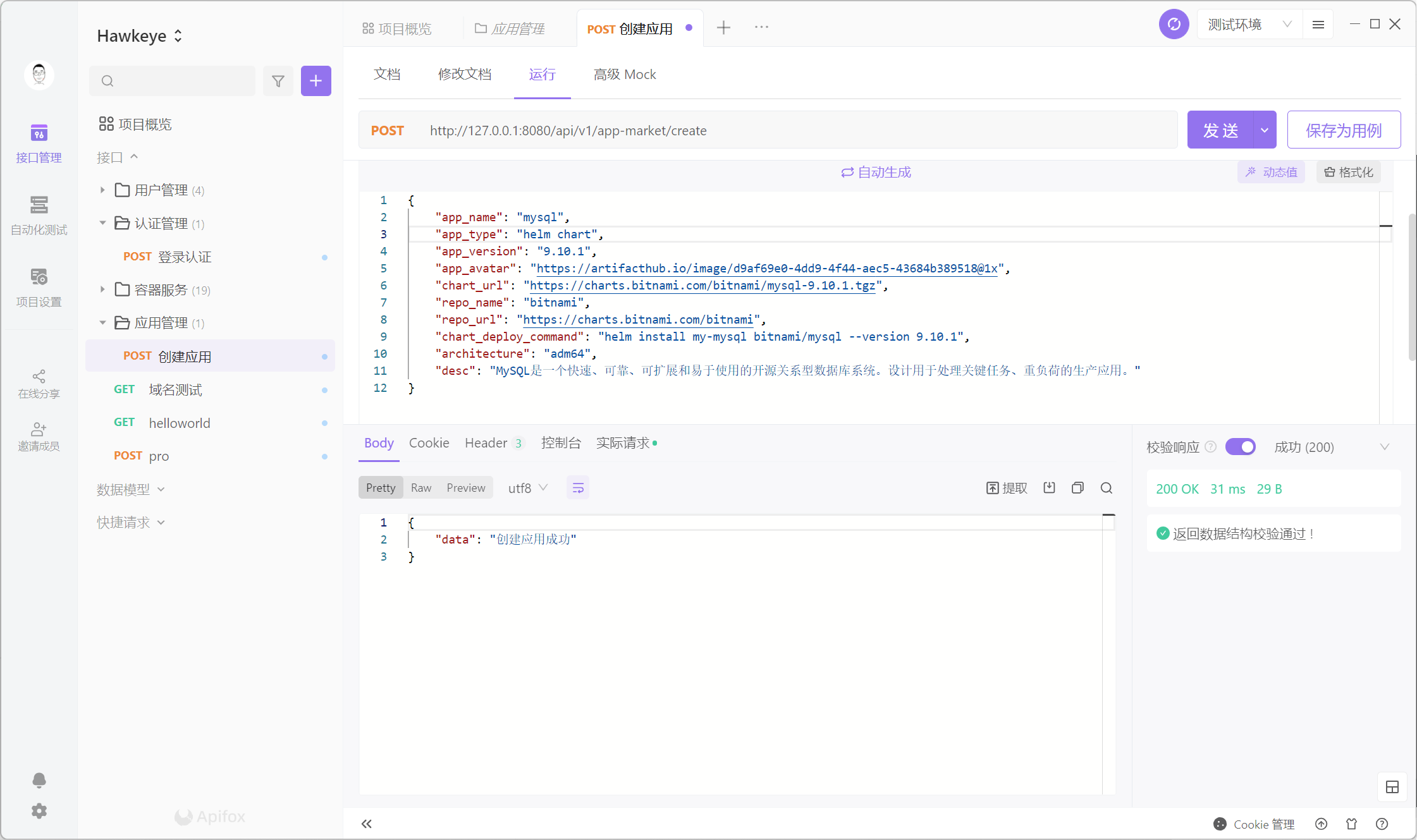Viewport: 1417px width, 840px height.
Task: Search within the response body
Action: (x=1107, y=487)
